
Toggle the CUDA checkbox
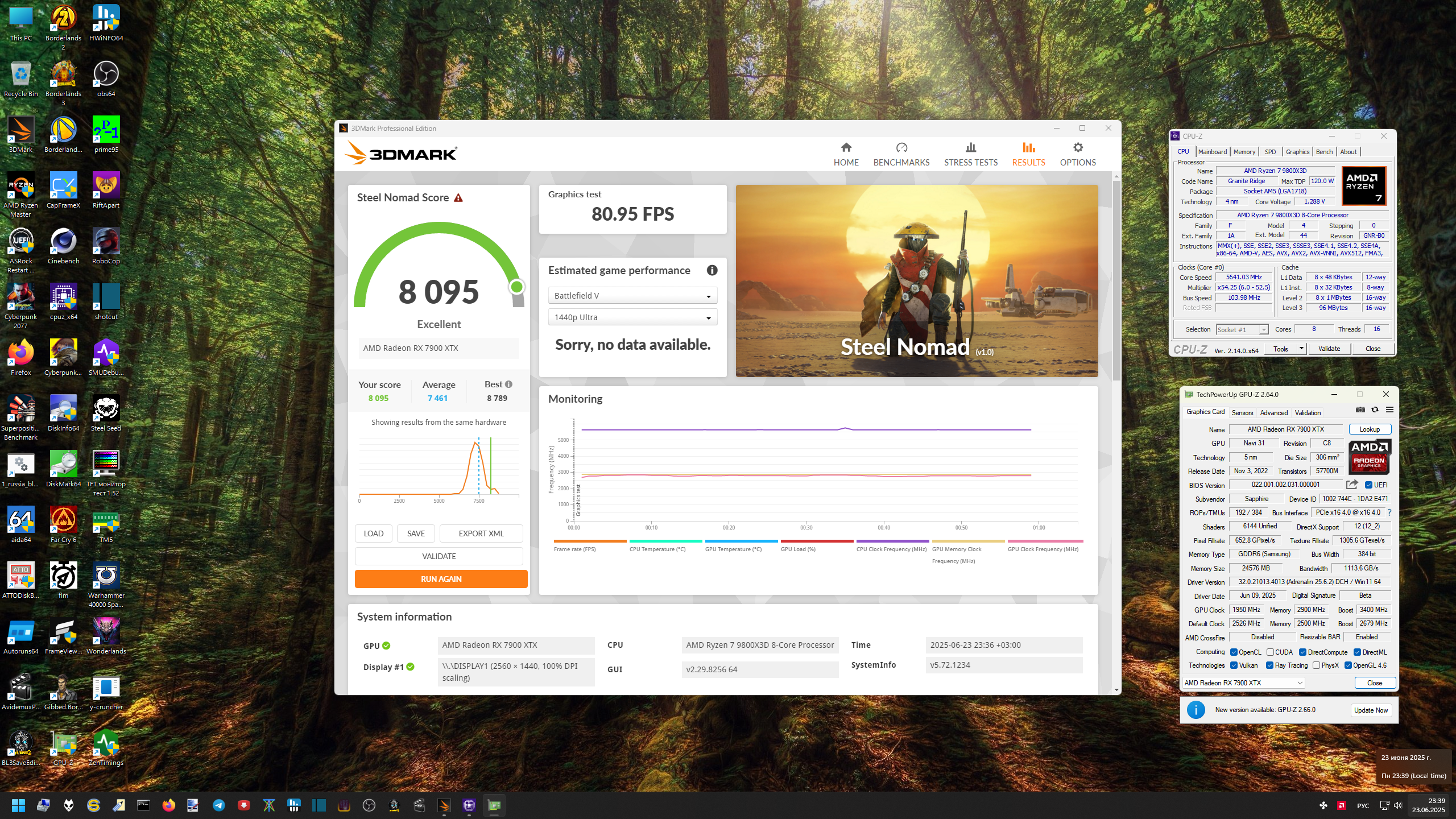(1270, 652)
